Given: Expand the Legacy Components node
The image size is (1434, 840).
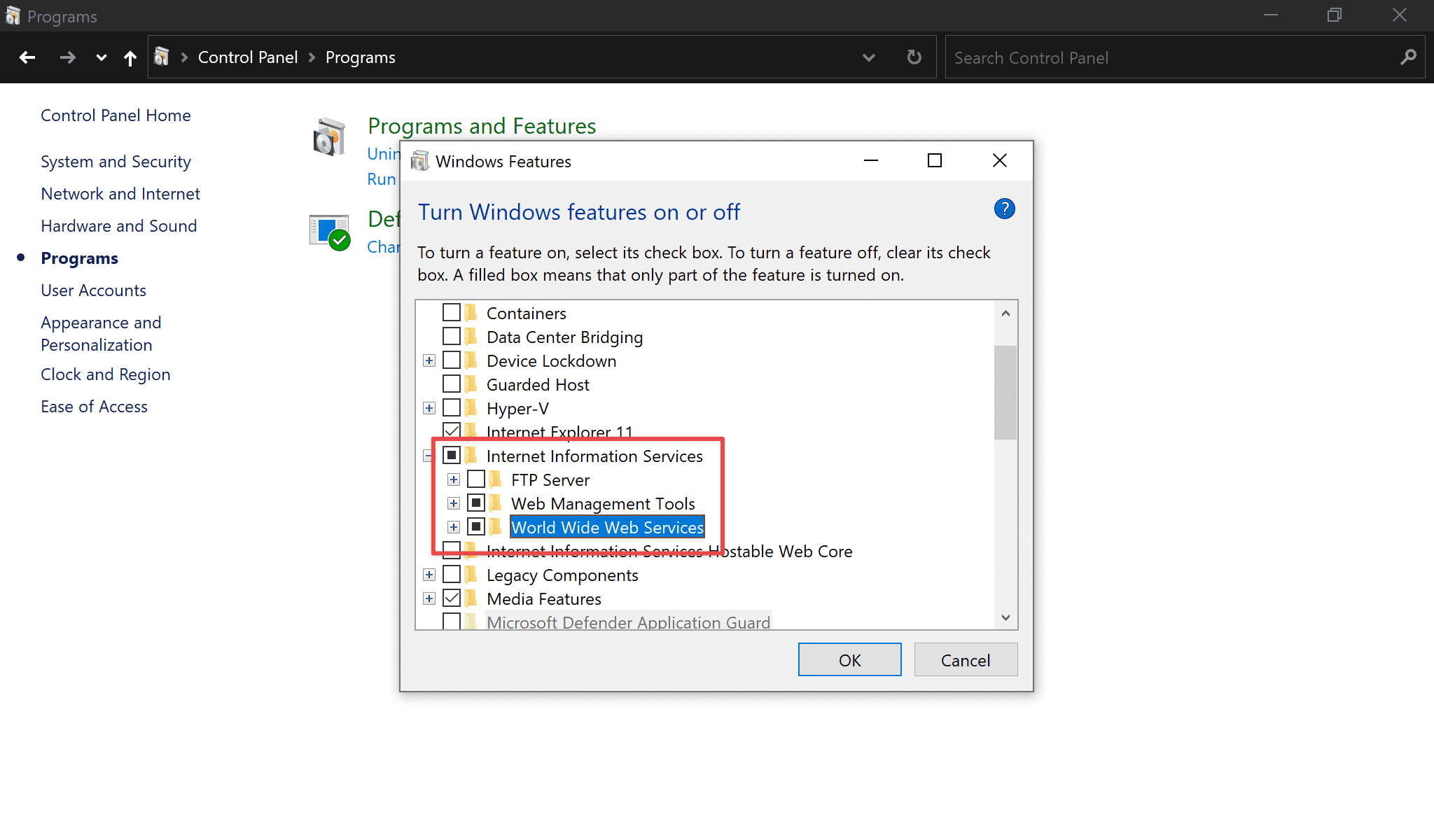Looking at the screenshot, I should tap(429, 575).
